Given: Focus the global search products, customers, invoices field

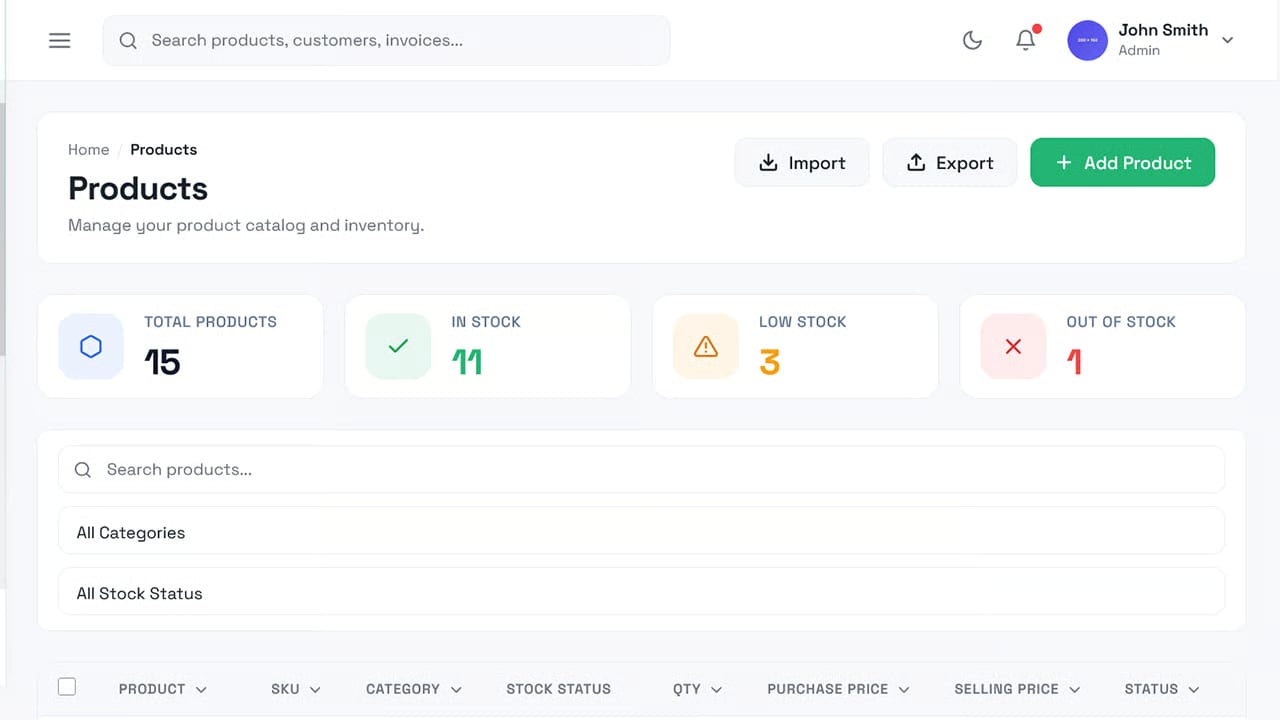Looking at the screenshot, I should pyautogui.click(x=386, y=41).
